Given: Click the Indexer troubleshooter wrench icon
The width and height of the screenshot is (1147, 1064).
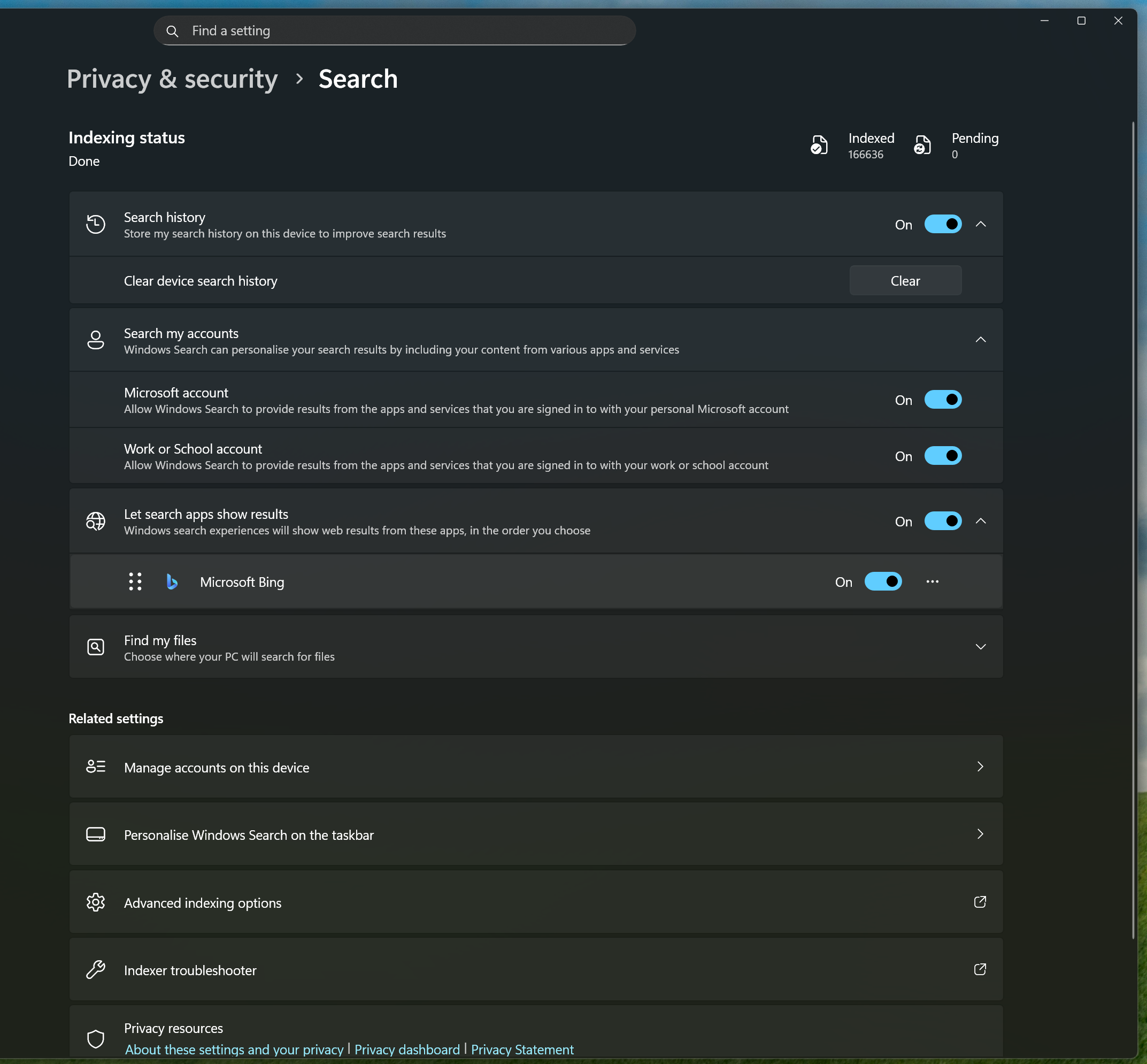Looking at the screenshot, I should point(96,969).
